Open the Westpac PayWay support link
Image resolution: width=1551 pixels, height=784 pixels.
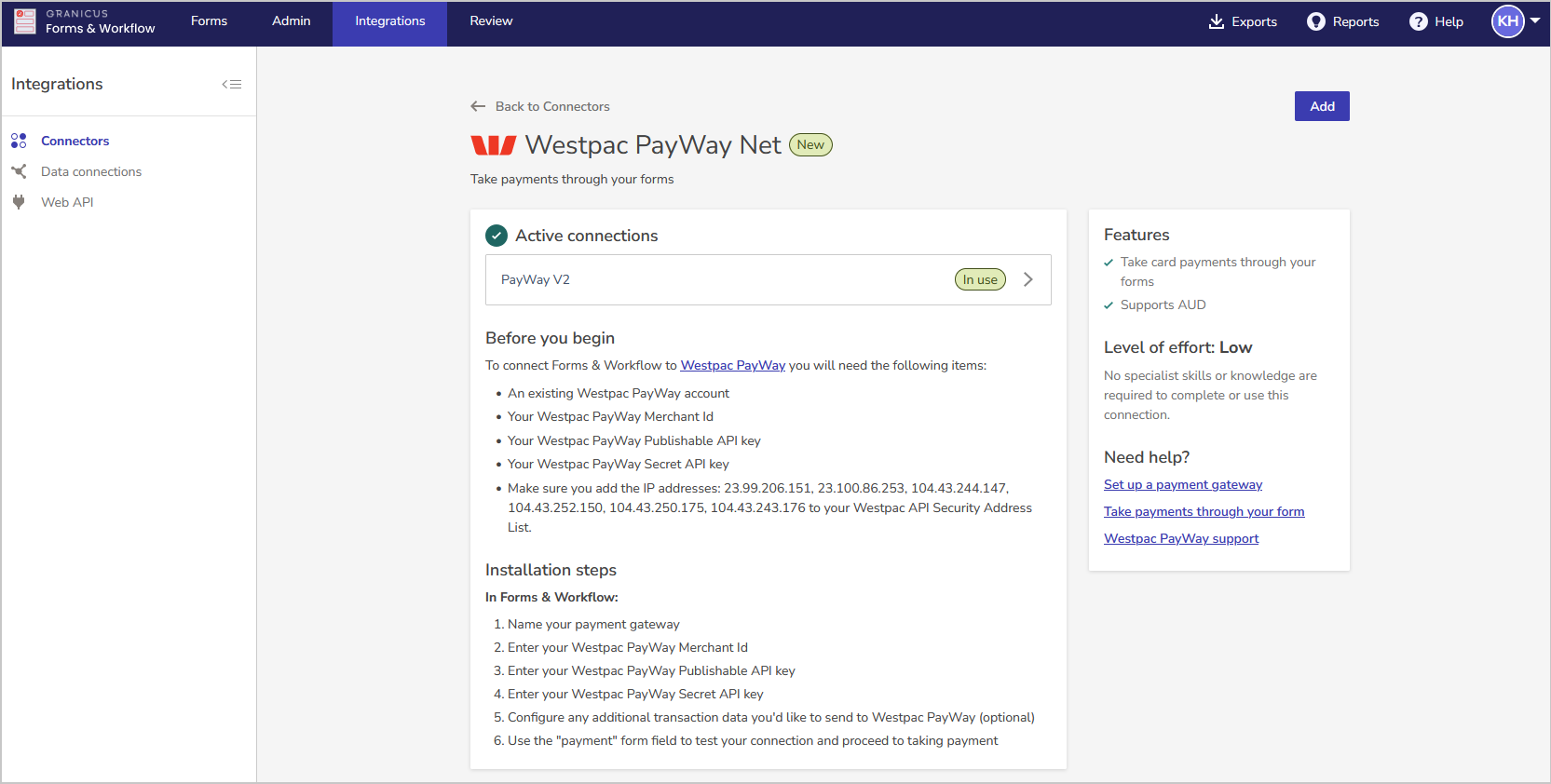tap(1180, 539)
